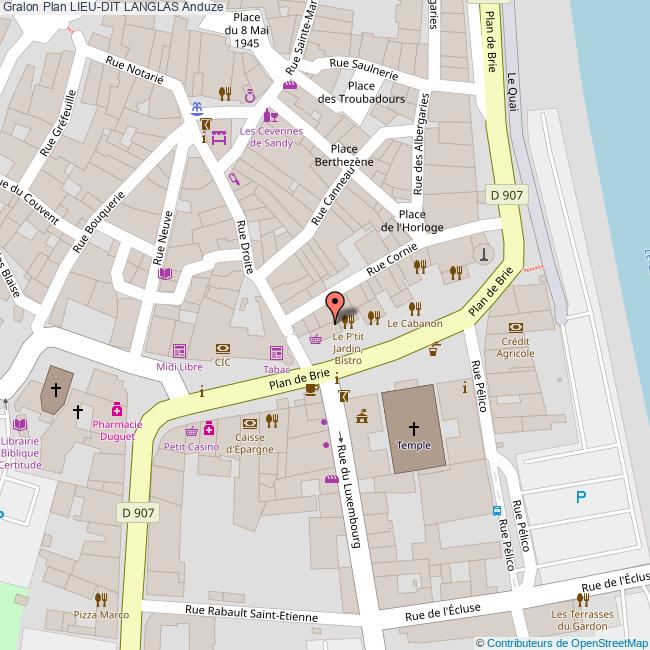
Task: Click the Temple cross symbol
Action: [413, 426]
